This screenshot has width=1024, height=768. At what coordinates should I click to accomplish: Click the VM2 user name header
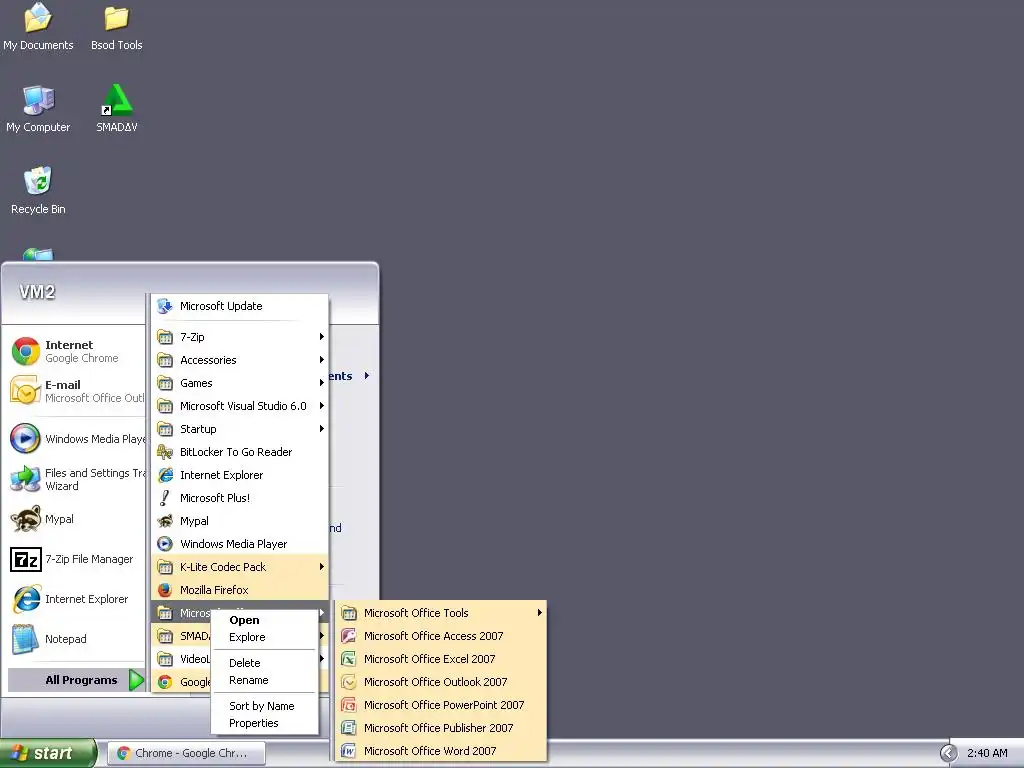pos(37,292)
